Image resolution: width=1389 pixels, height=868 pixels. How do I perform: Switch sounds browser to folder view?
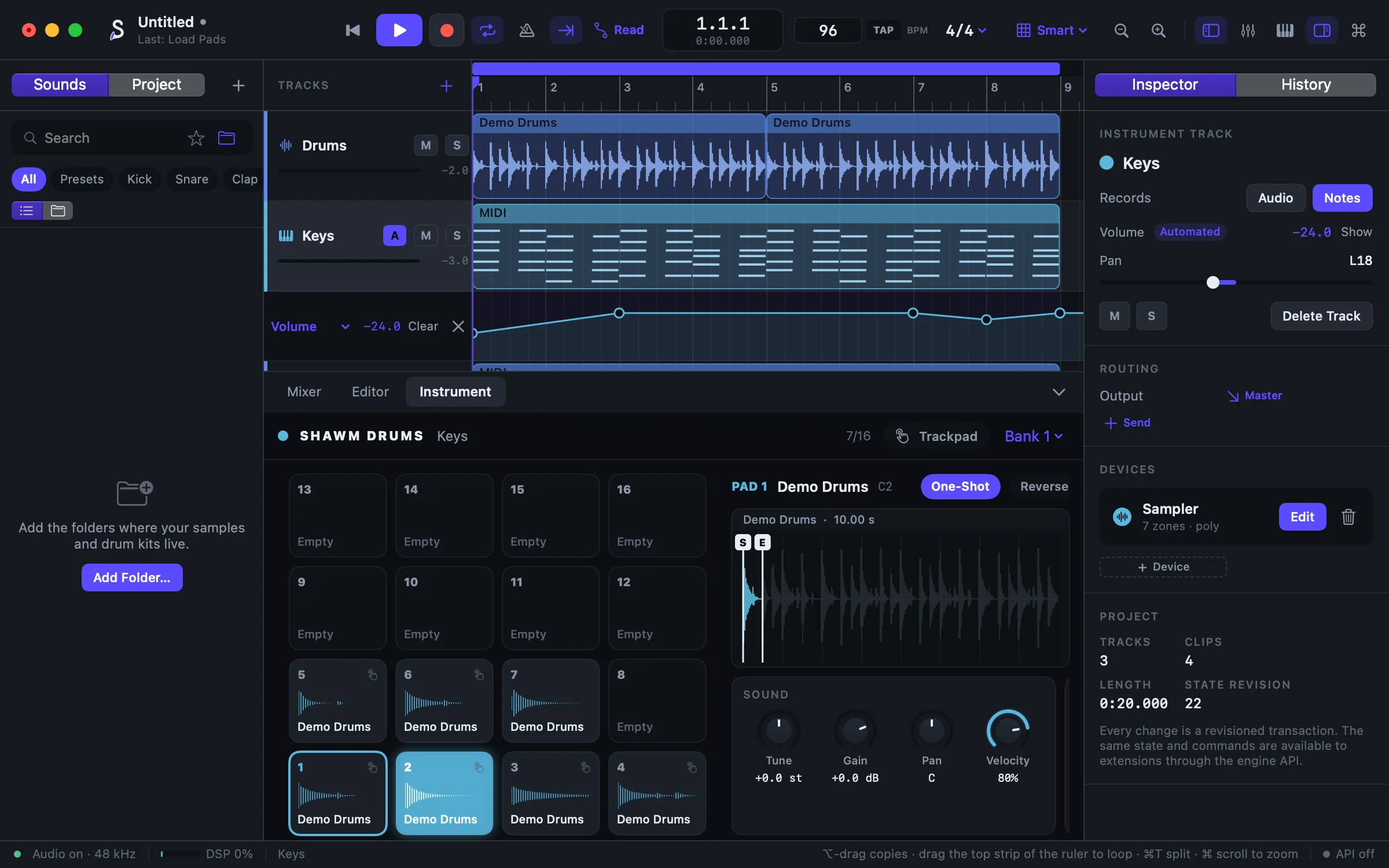click(x=58, y=210)
